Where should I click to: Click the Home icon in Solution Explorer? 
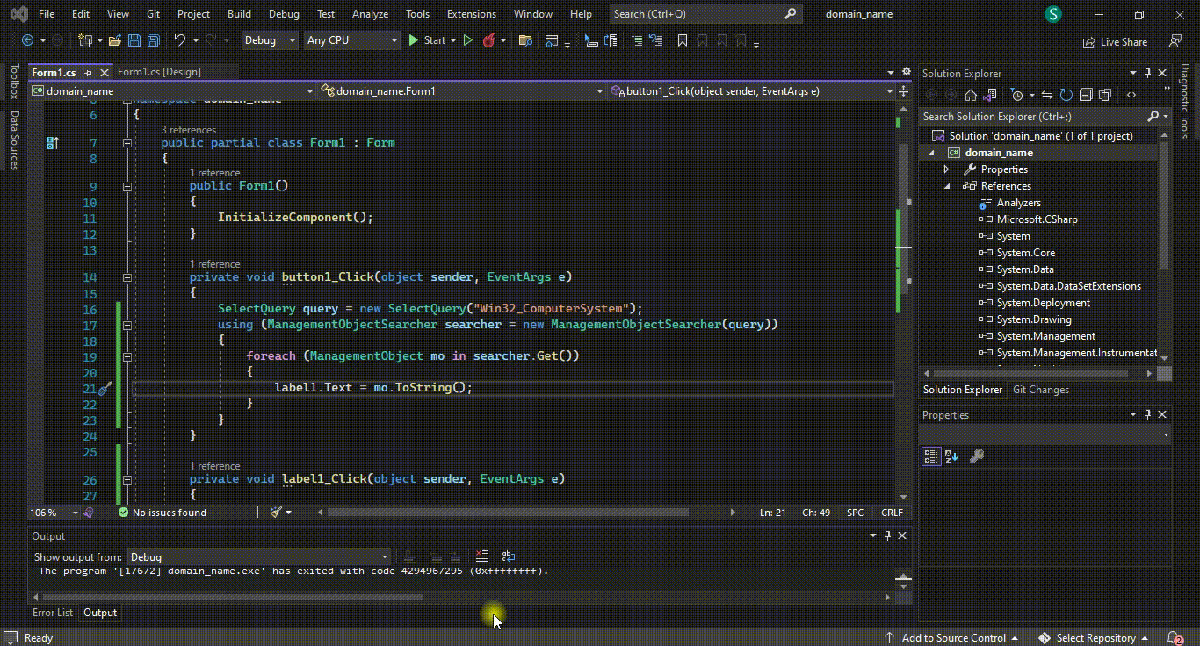(969, 95)
